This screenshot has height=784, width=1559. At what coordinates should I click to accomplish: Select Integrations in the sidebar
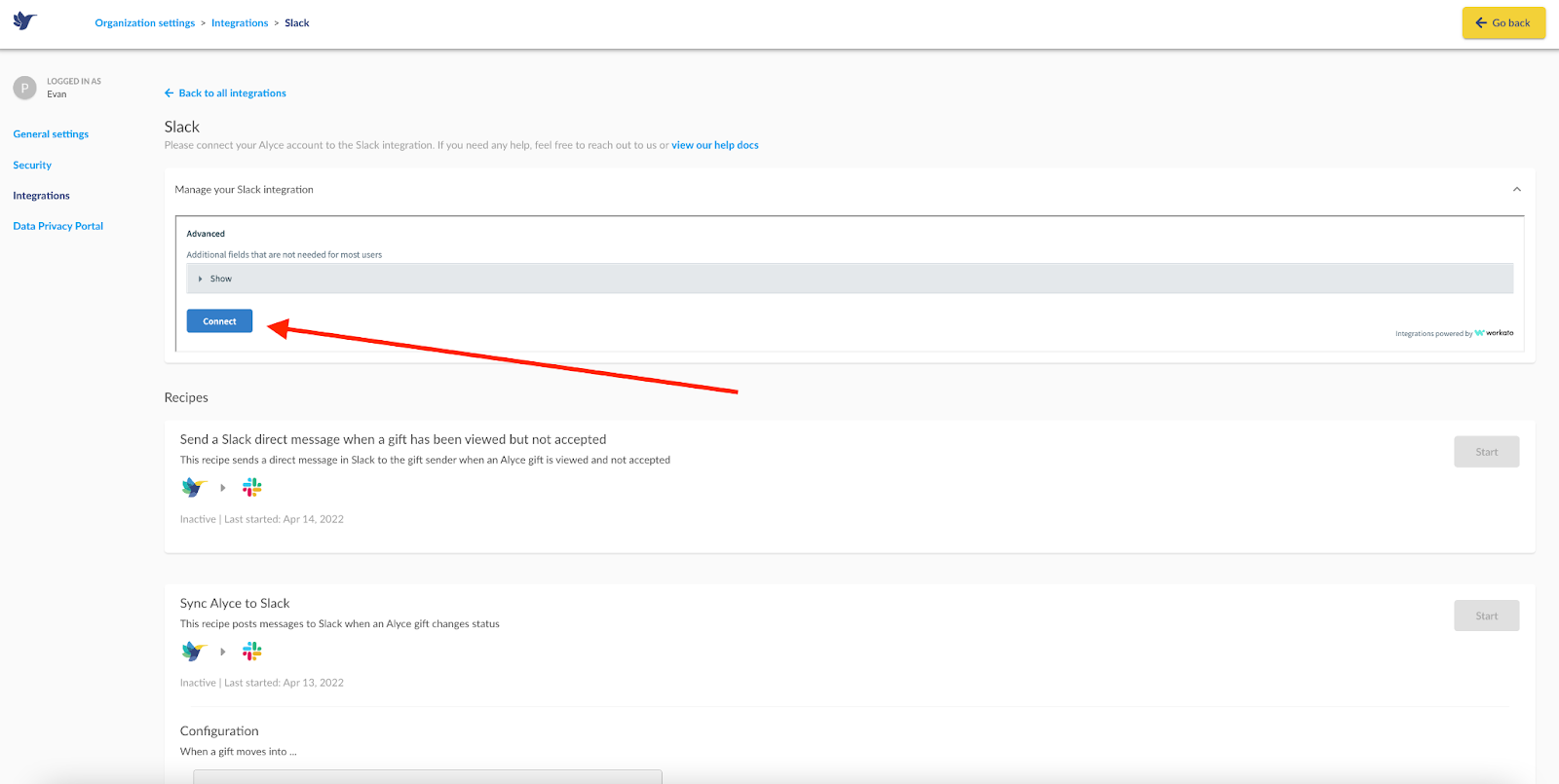point(41,196)
